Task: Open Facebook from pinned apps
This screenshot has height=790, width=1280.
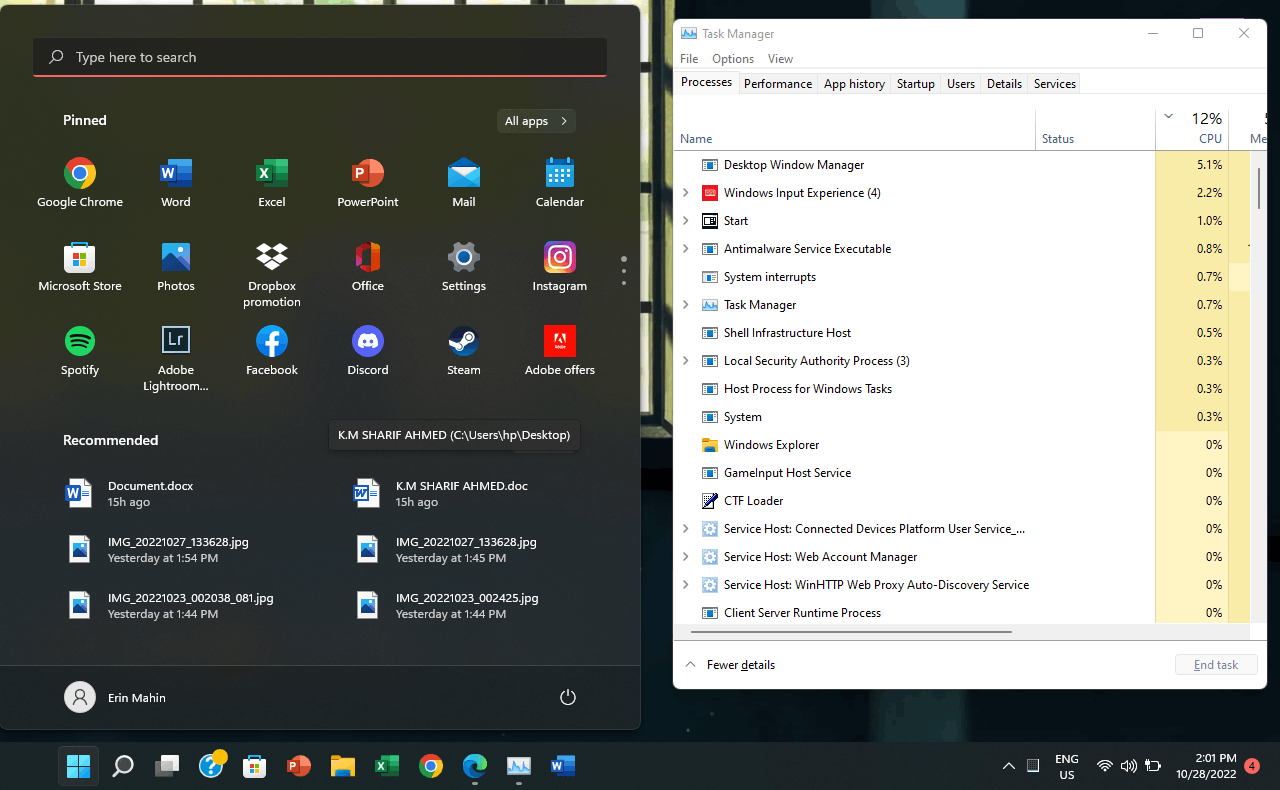Action: pos(272,350)
